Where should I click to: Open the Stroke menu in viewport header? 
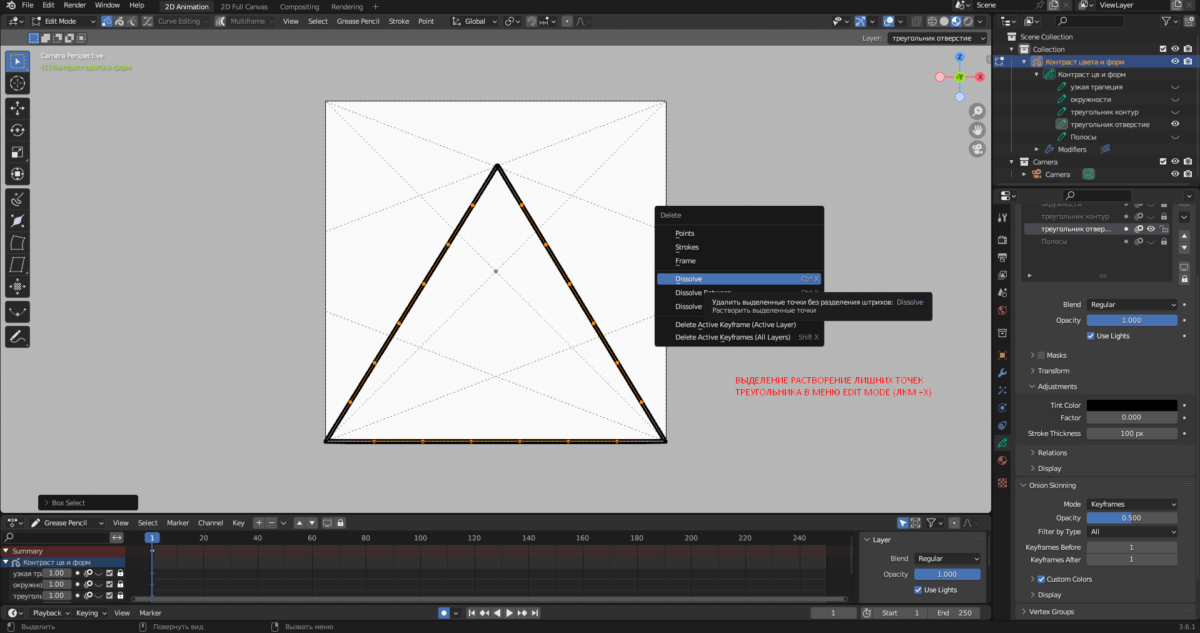click(399, 21)
